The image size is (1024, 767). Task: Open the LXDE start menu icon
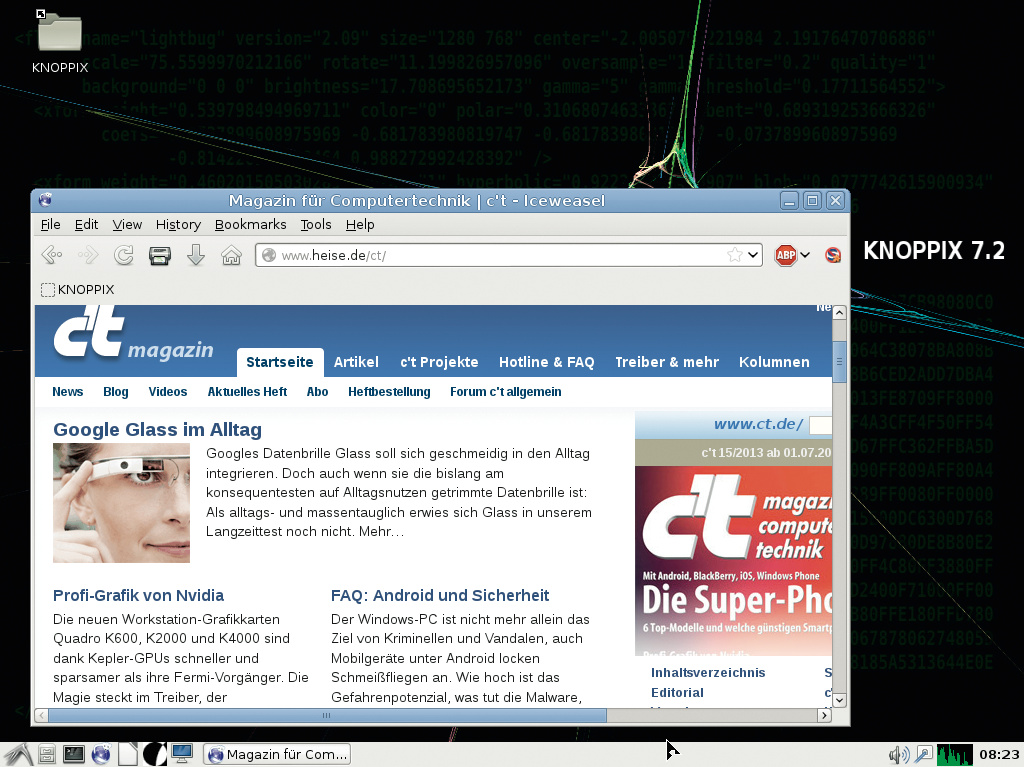point(17,755)
